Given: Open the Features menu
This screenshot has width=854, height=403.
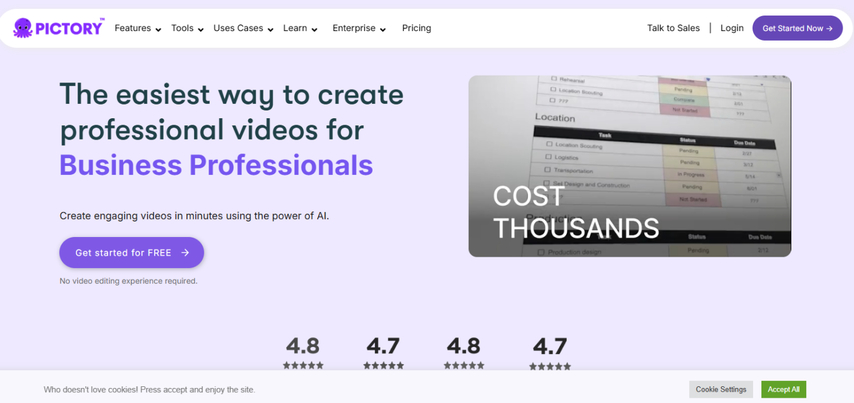Looking at the screenshot, I should [132, 28].
